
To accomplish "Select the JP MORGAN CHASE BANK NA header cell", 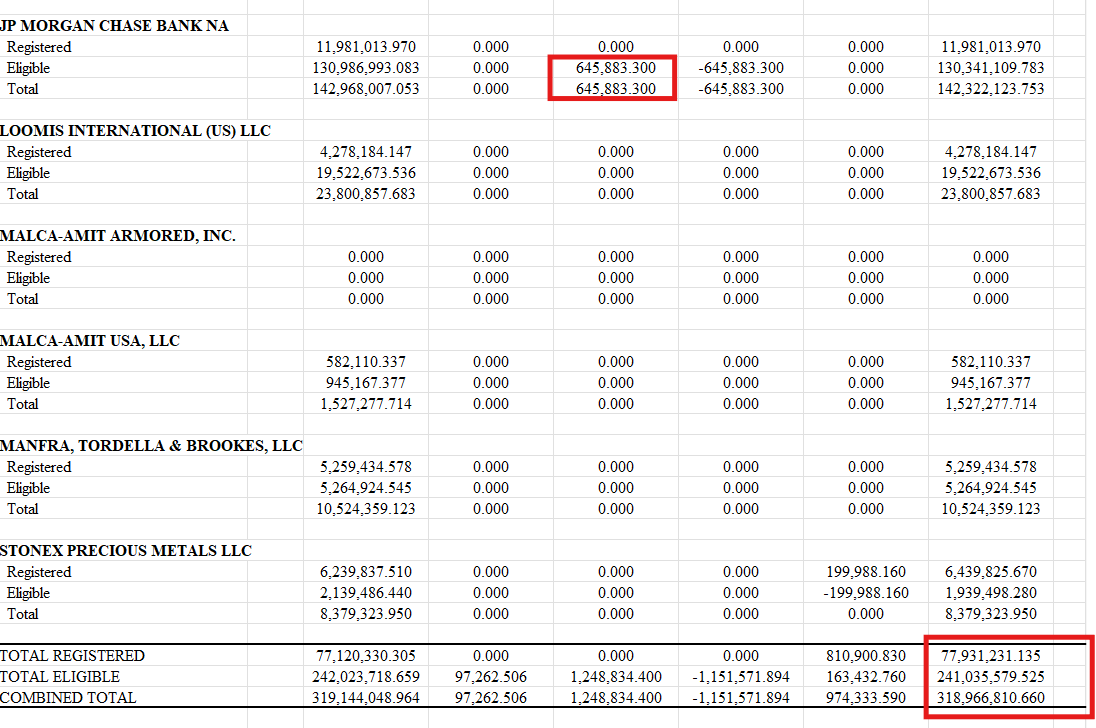I will 113,25.
